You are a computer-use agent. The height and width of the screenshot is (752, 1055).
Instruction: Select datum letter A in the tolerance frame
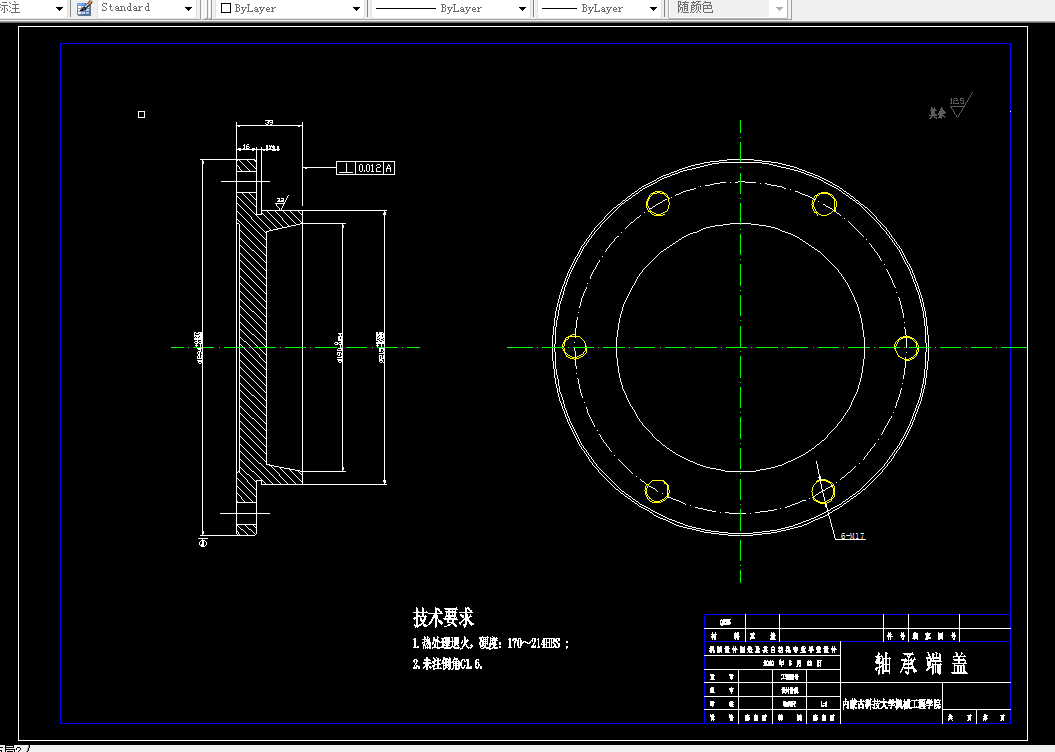pyautogui.click(x=389, y=168)
